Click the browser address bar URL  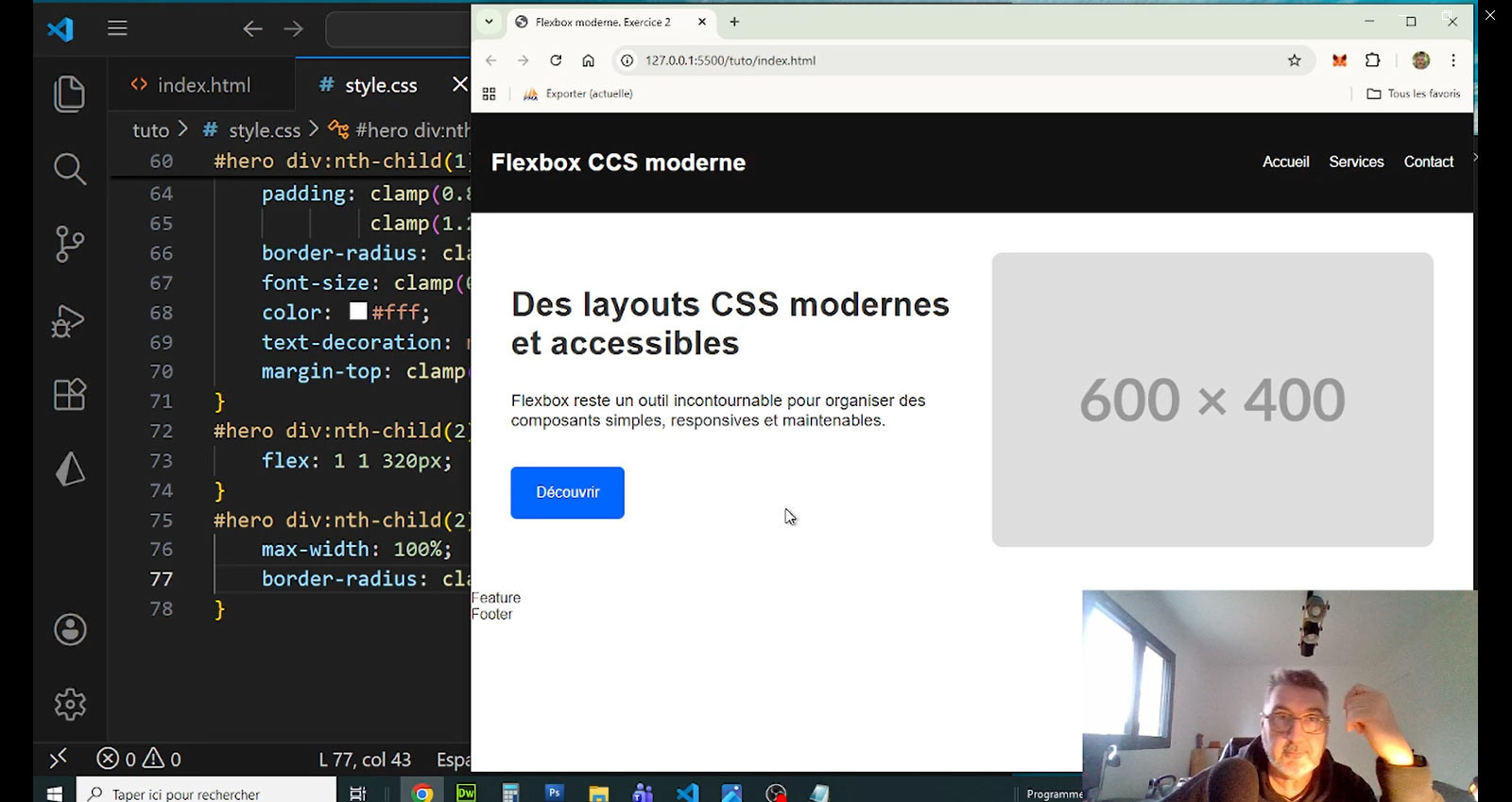click(730, 60)
